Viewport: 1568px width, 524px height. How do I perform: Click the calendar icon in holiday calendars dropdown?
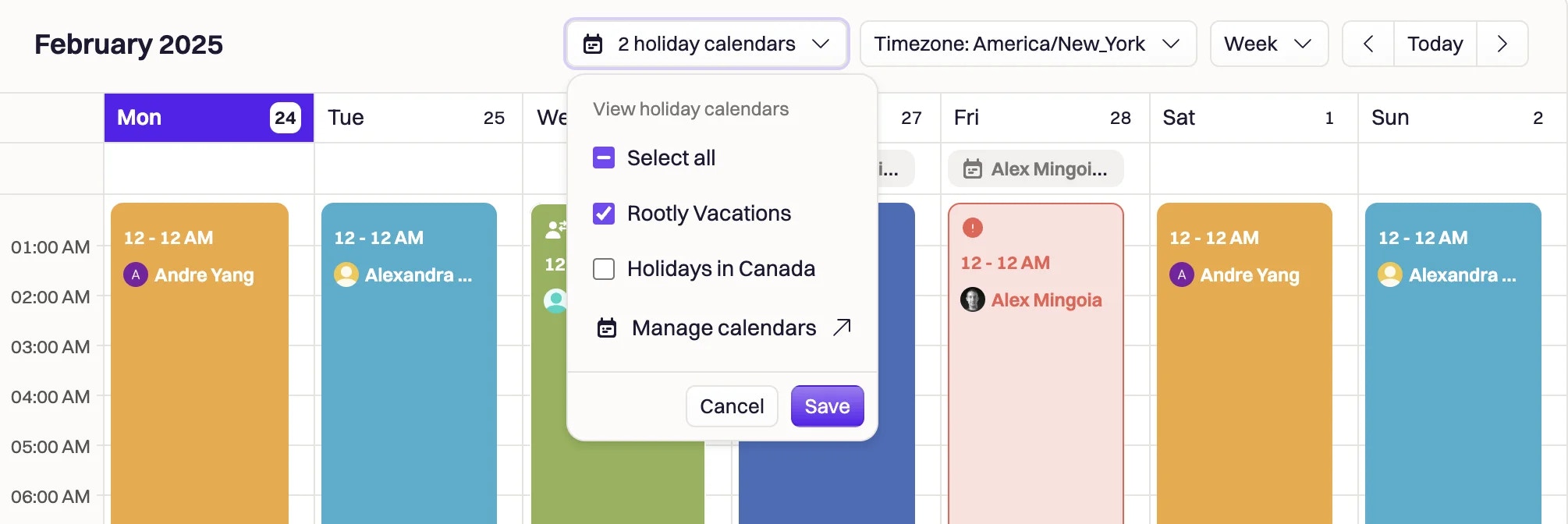coord(593,44)
